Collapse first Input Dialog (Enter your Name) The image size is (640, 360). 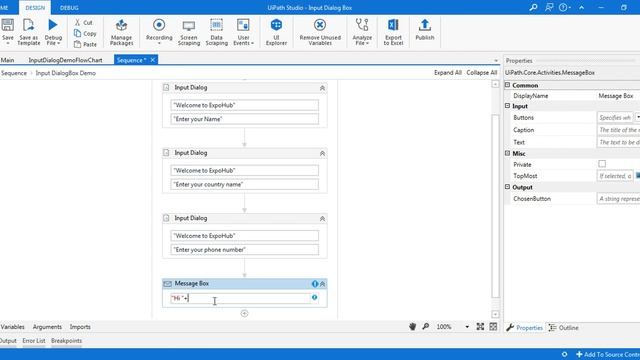tap(322, 88)
